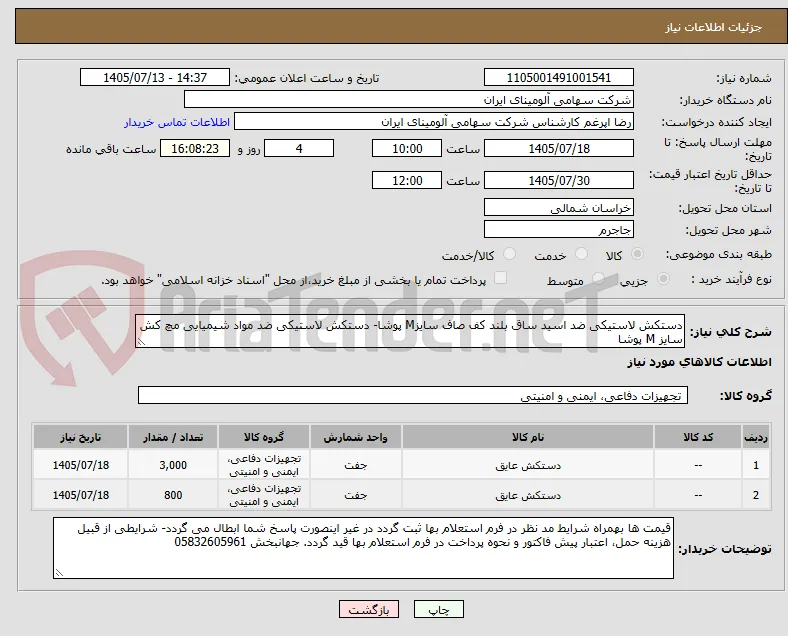Click the چاپ print button
Viewport: 788px width, 636px height.
pyautogui.click(x=439, y=609)
